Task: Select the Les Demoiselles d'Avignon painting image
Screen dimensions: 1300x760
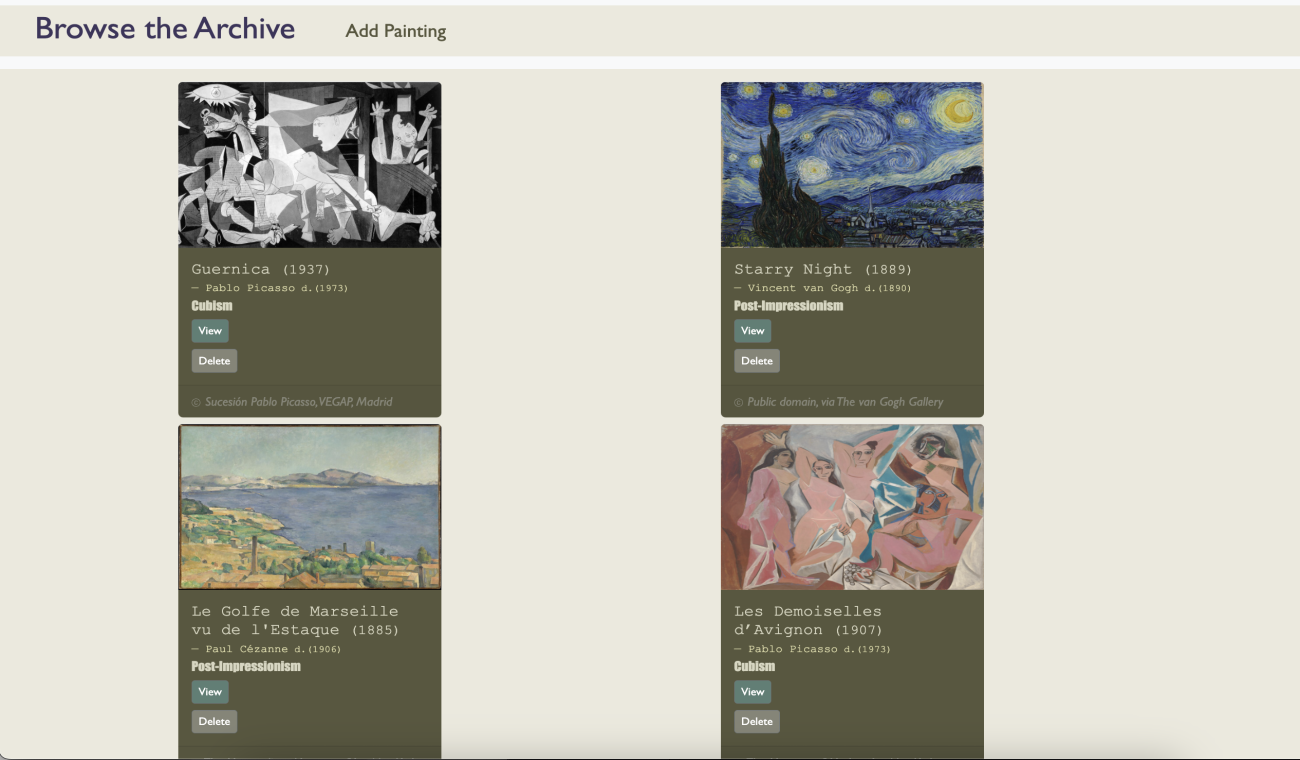Action: pyautogui.click(x=852, y=507)
